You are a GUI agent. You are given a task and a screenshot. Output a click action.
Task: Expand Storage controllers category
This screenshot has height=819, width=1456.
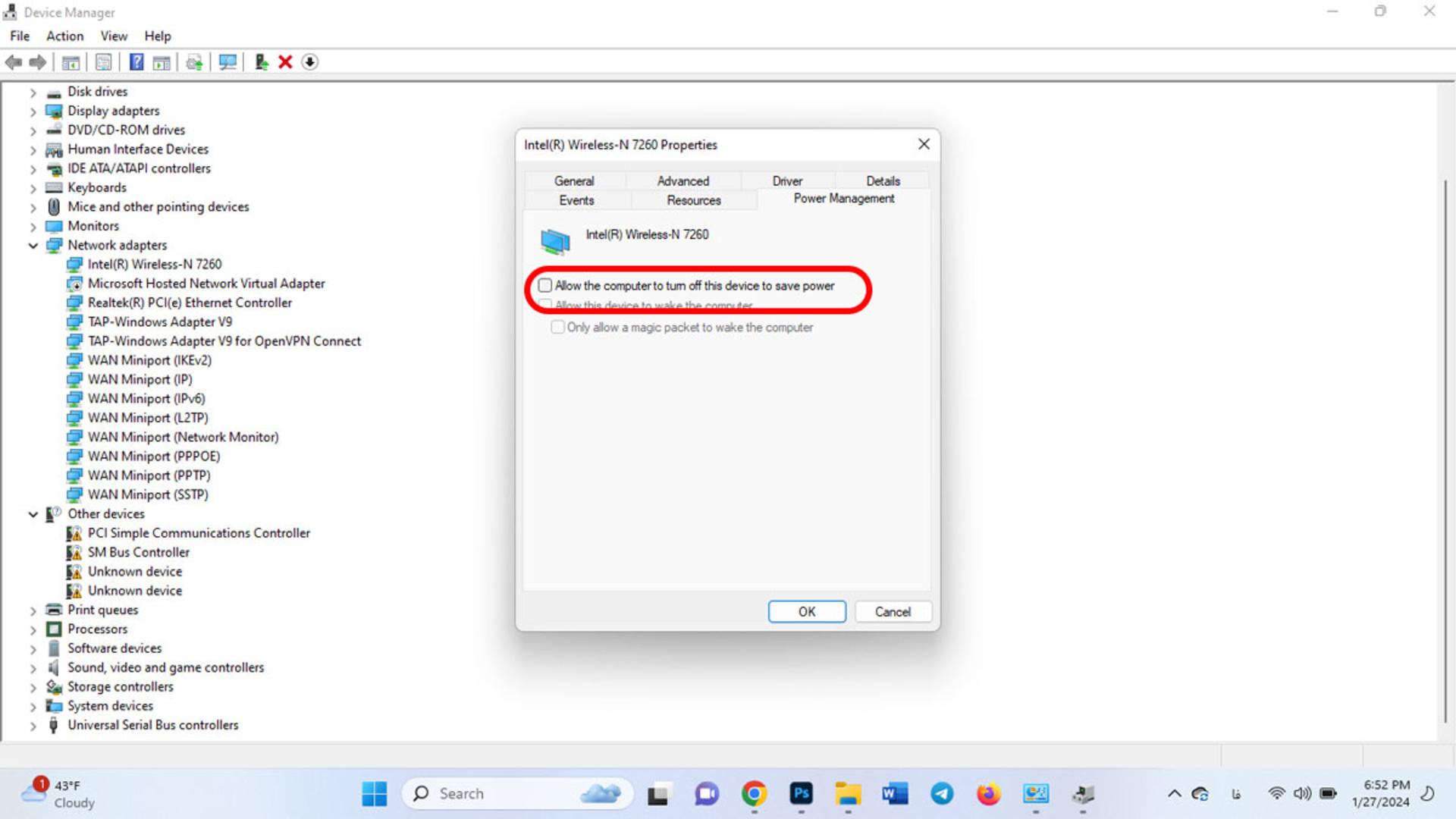click(x=33, y=687)
